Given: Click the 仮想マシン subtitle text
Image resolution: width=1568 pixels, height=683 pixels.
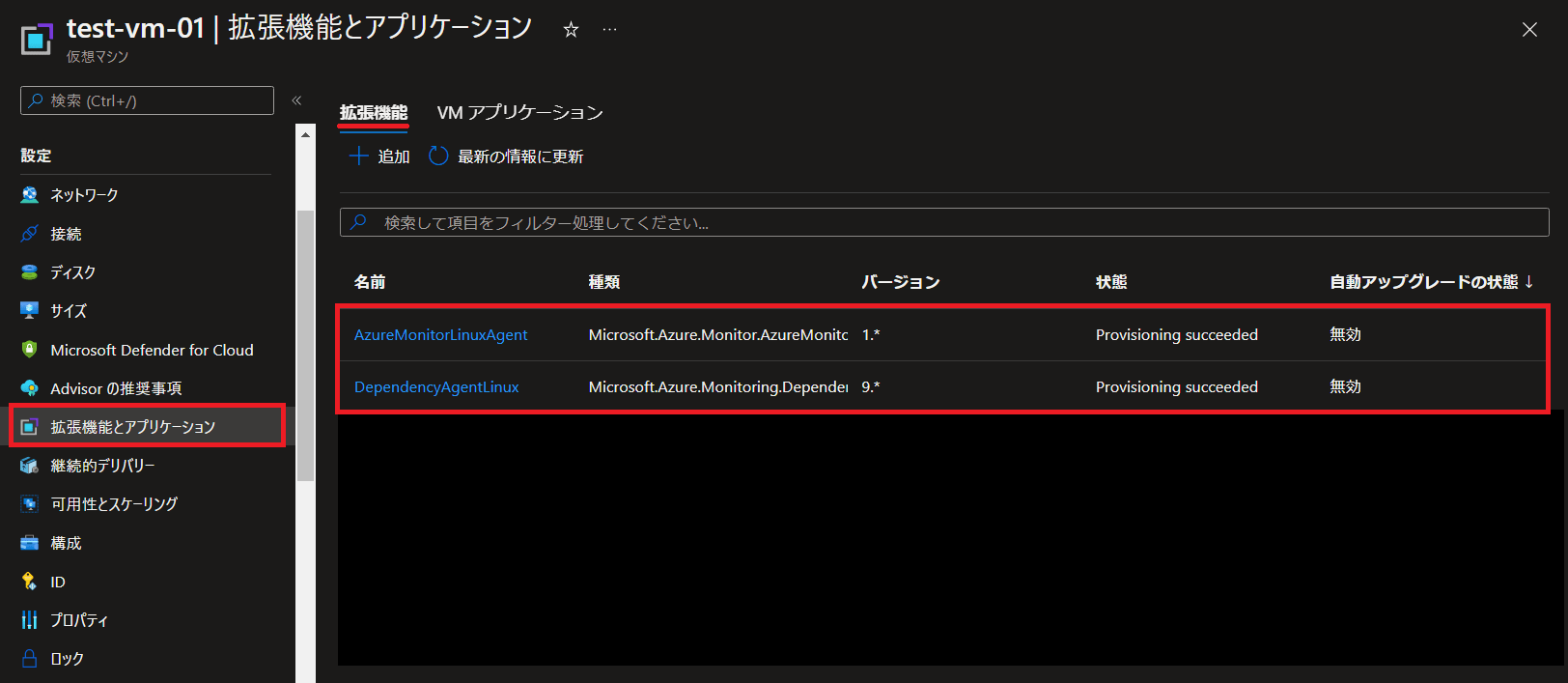Looking at the screenshot, I should tap(98, 57).
